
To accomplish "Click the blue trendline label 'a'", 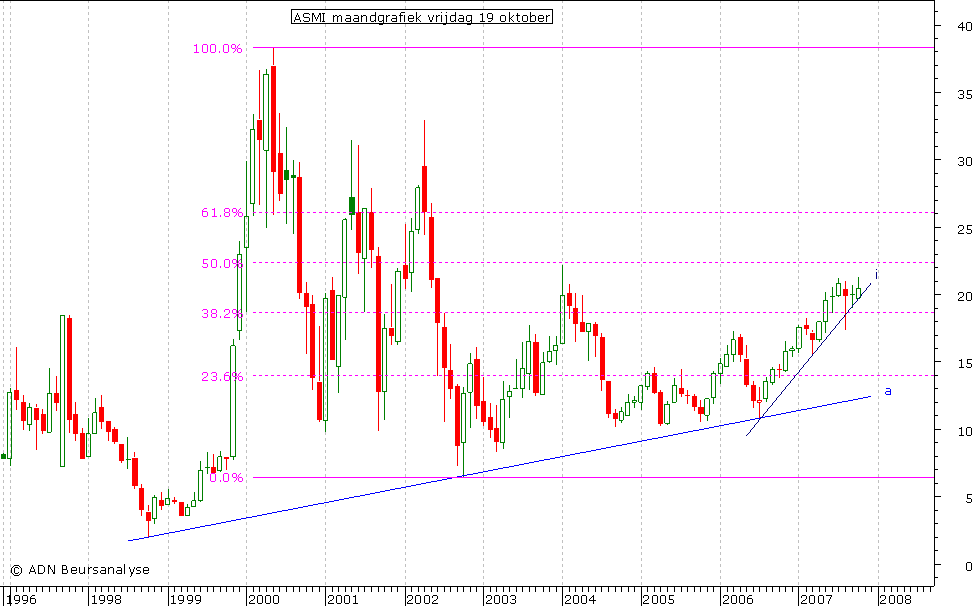I will [x=888, y=391].
